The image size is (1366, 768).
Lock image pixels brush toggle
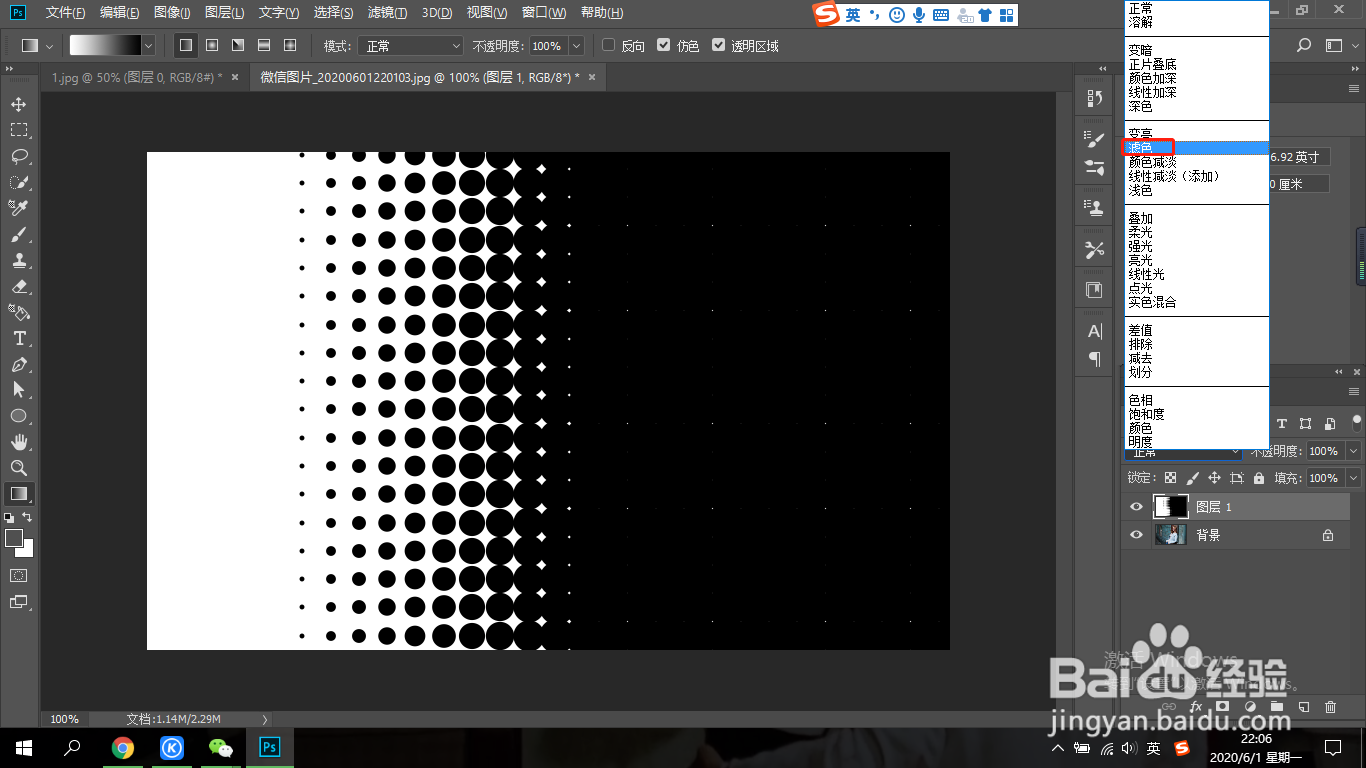tap(1192, 478)
